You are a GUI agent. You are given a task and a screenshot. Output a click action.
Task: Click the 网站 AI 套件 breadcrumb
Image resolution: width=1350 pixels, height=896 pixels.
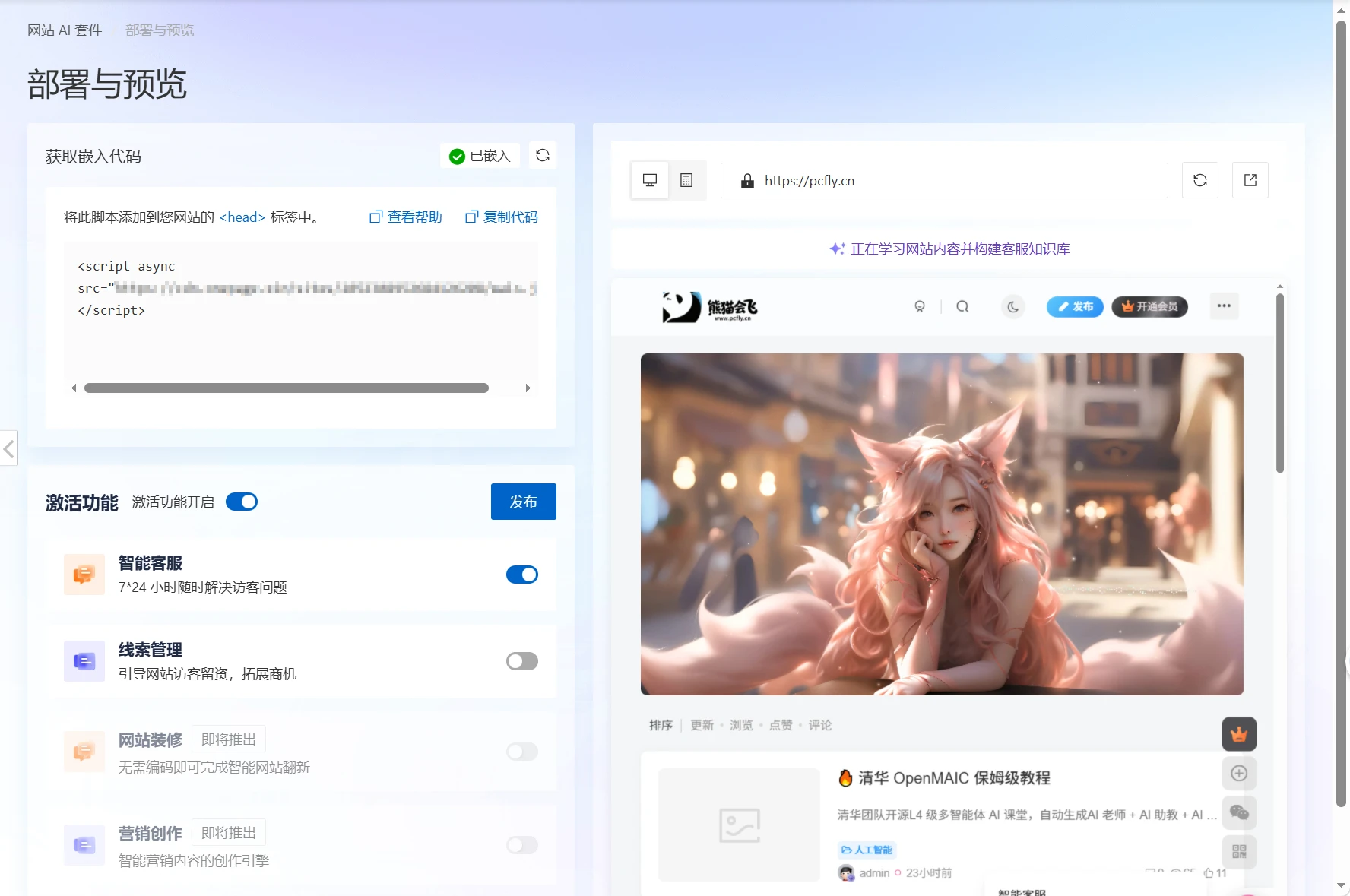tap(65, 30)
